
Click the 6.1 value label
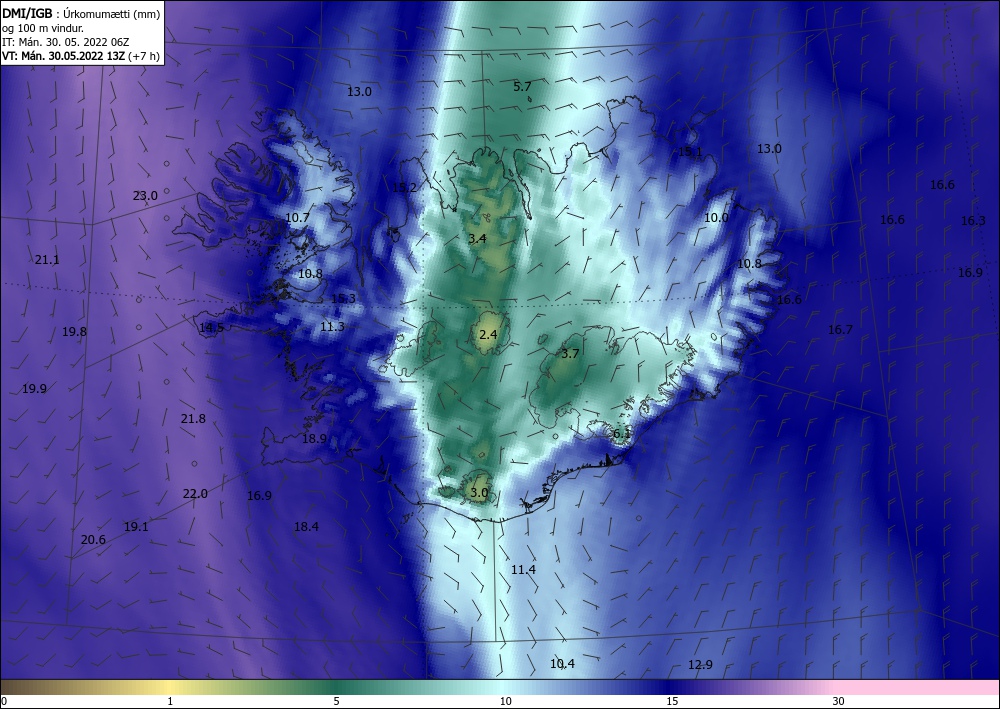[622, 434]
